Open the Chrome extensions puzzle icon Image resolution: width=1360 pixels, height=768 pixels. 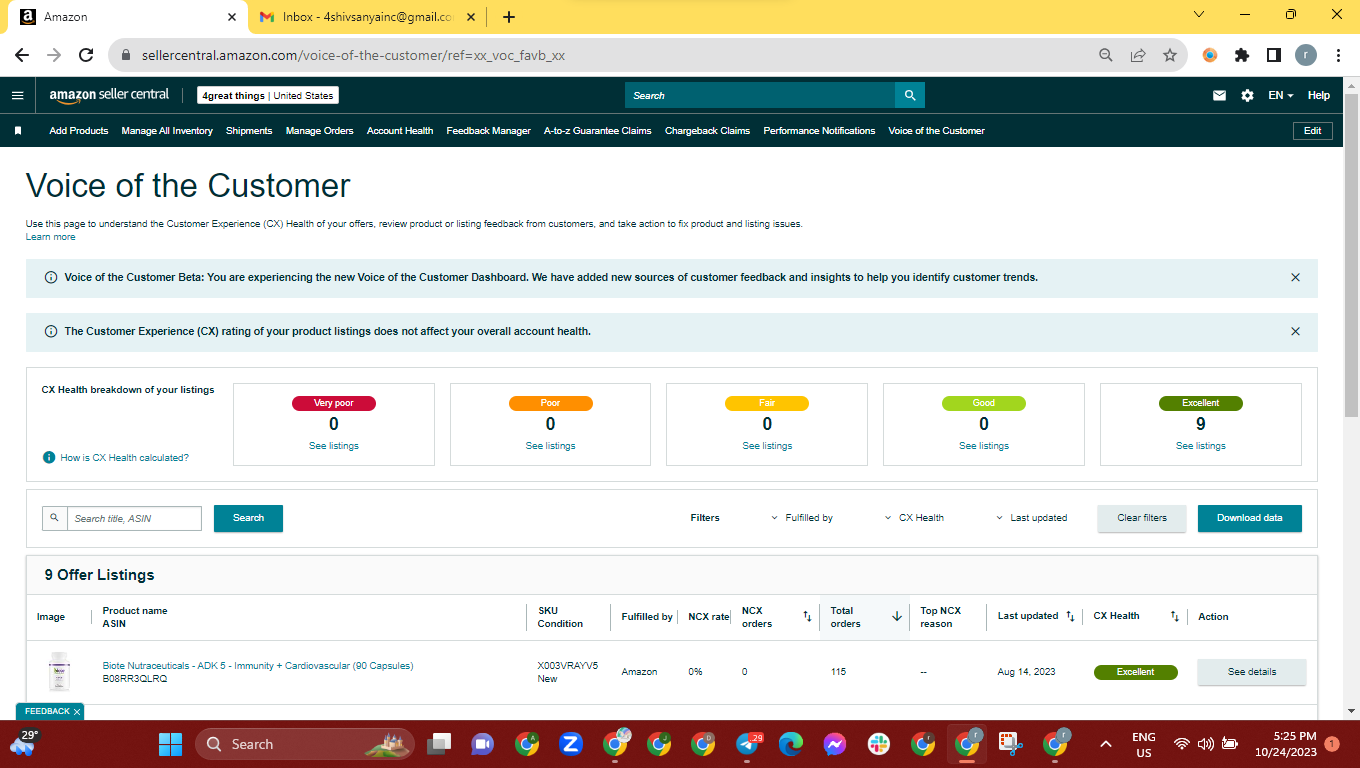[x=1242, y=55]
